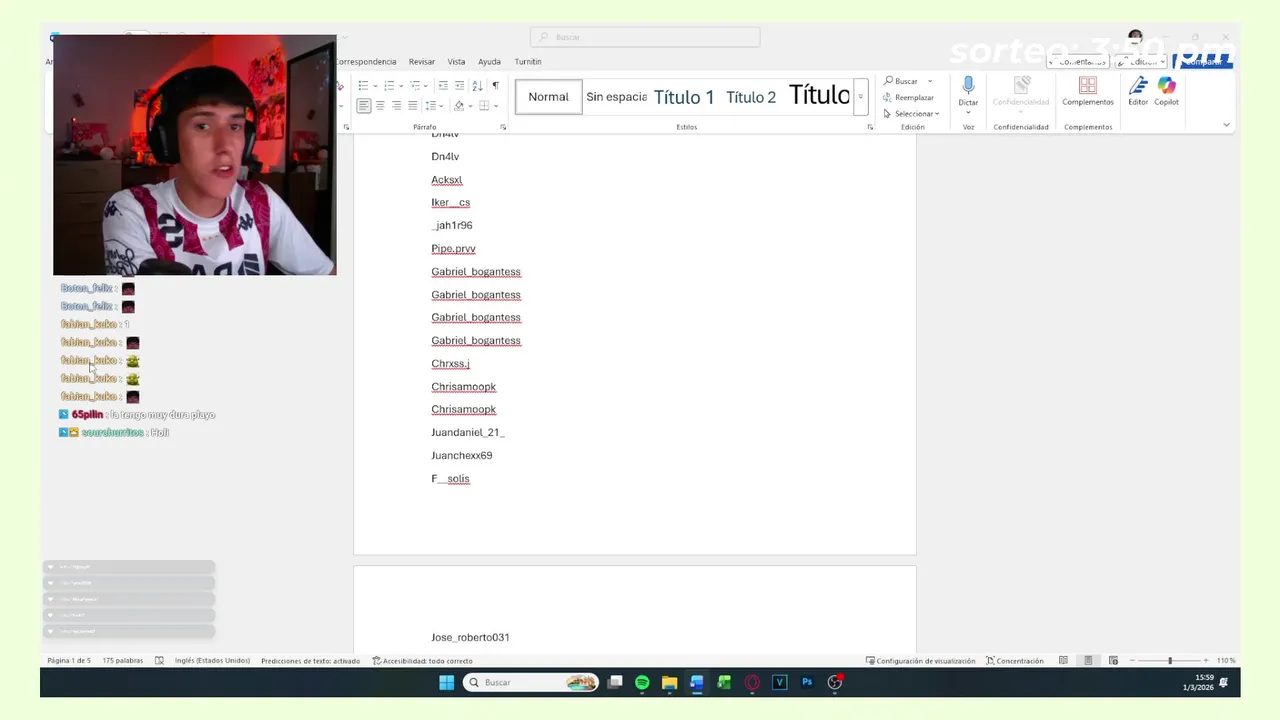Click Accesibilidad: todo correcto in status bar
Image resolution: width=1280 pixels, height=720 pixels.
coord(422,661)
